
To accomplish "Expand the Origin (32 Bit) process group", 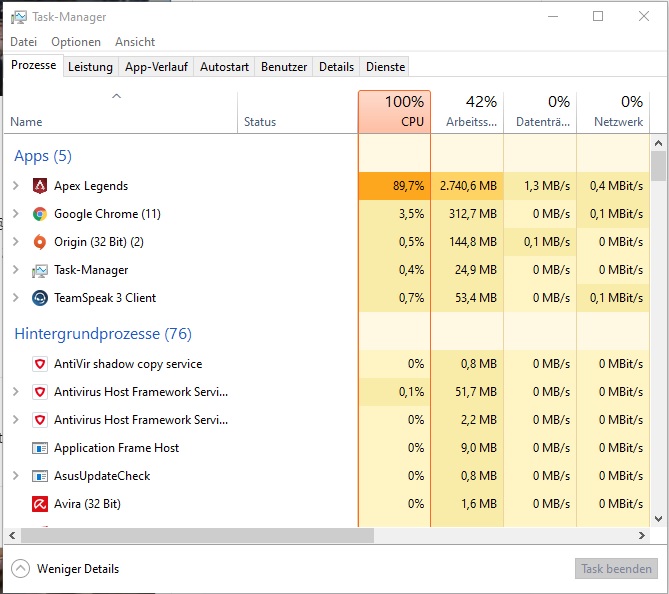I will [16, 242].
